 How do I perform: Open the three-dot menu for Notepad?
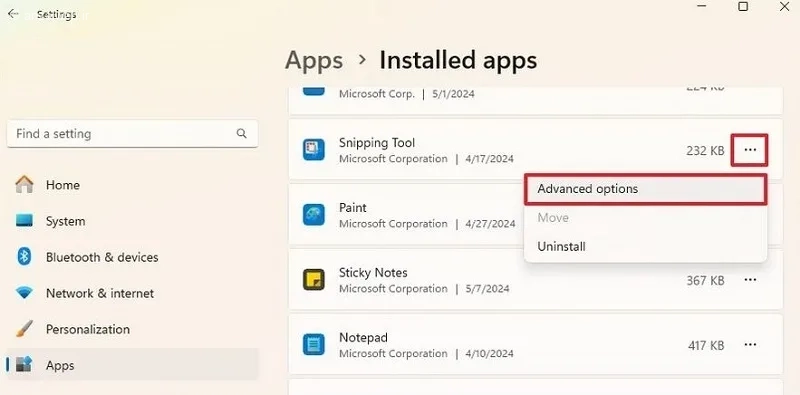749,344
